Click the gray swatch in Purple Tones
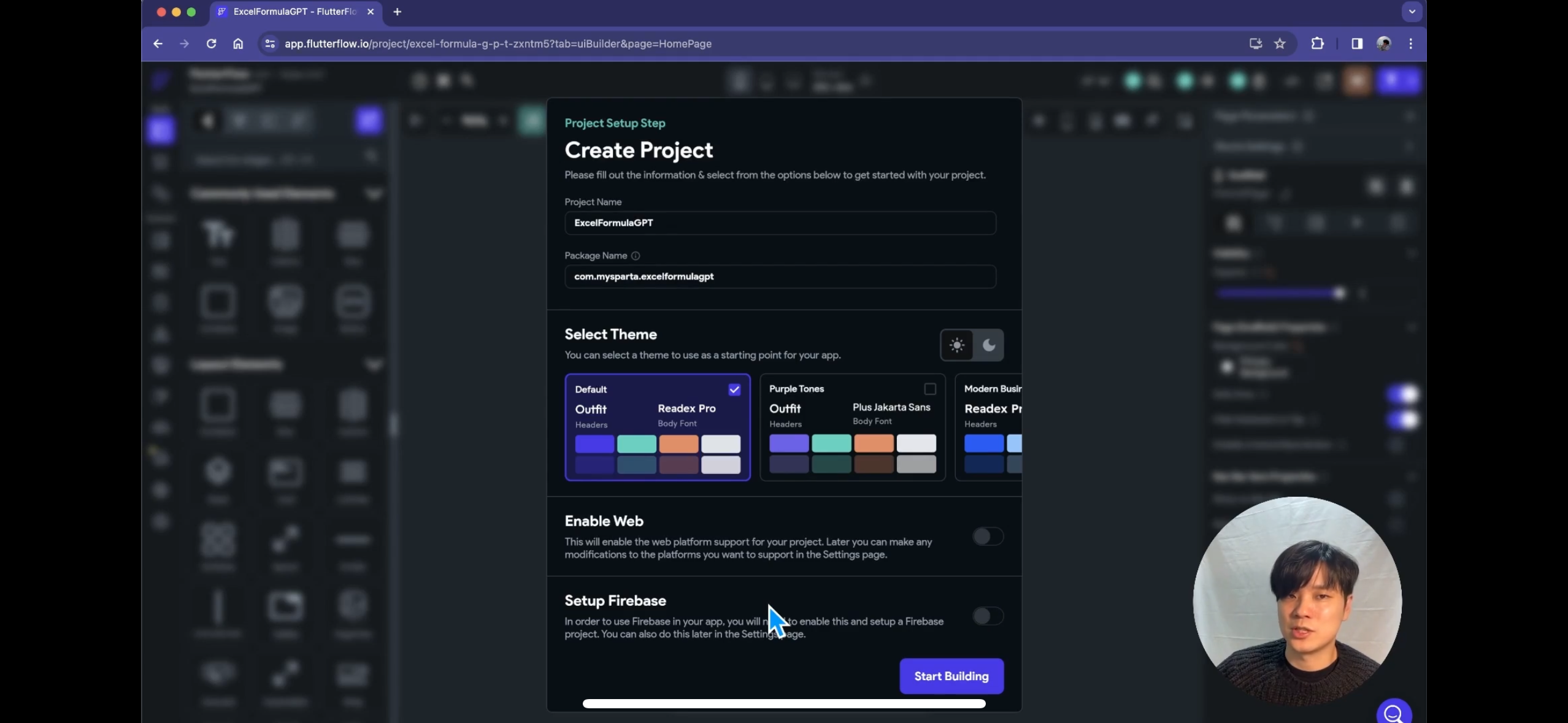Screen dimensions: 1568x723 pyautogui.click(x=916, y=464)
